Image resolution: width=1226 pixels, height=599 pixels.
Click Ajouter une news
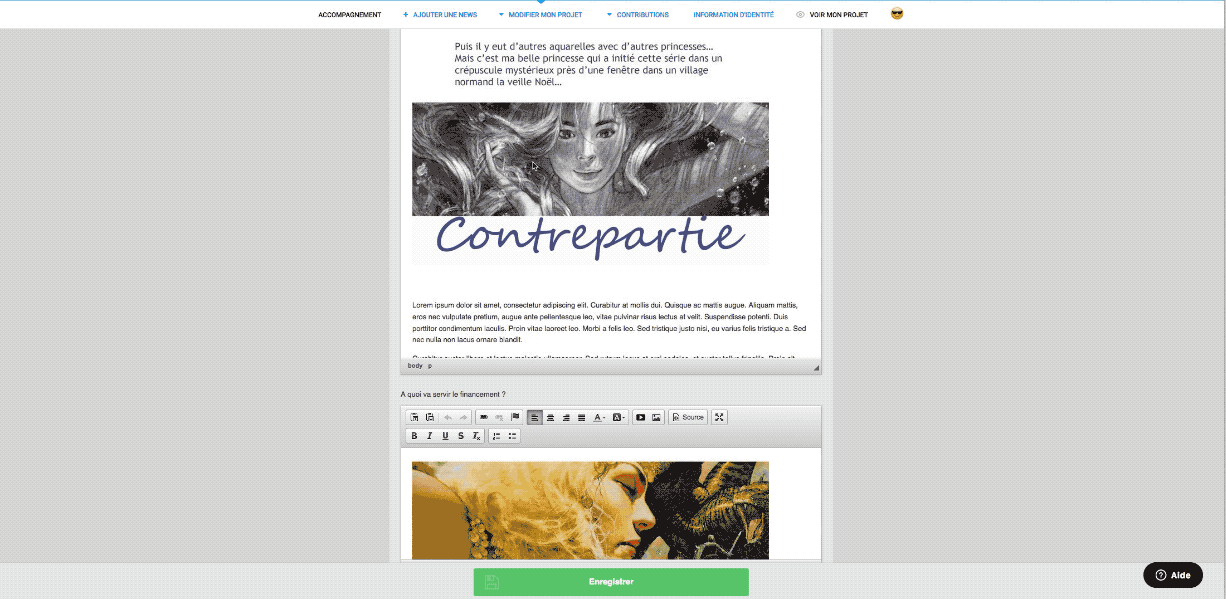pyautogui.click(x=440, y=15)
